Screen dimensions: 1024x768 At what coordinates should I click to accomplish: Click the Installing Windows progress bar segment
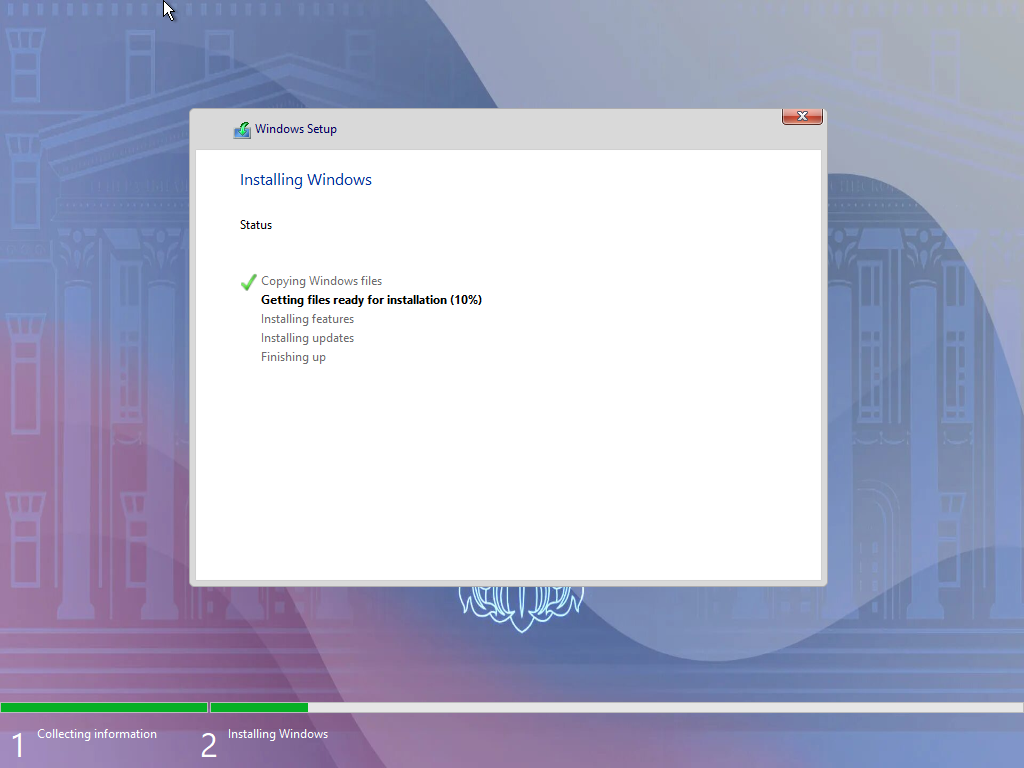616,707
